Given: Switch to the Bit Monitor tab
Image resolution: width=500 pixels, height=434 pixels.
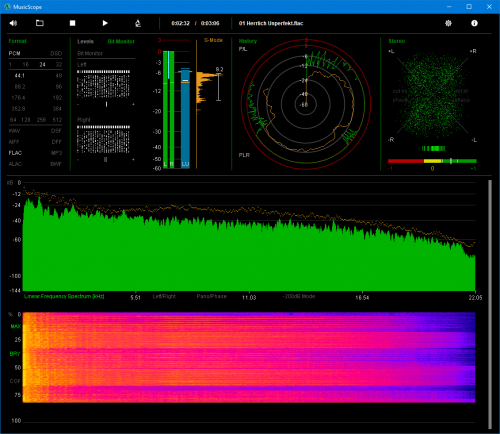Looking at the screenshot, I should (x=121, y=41).
